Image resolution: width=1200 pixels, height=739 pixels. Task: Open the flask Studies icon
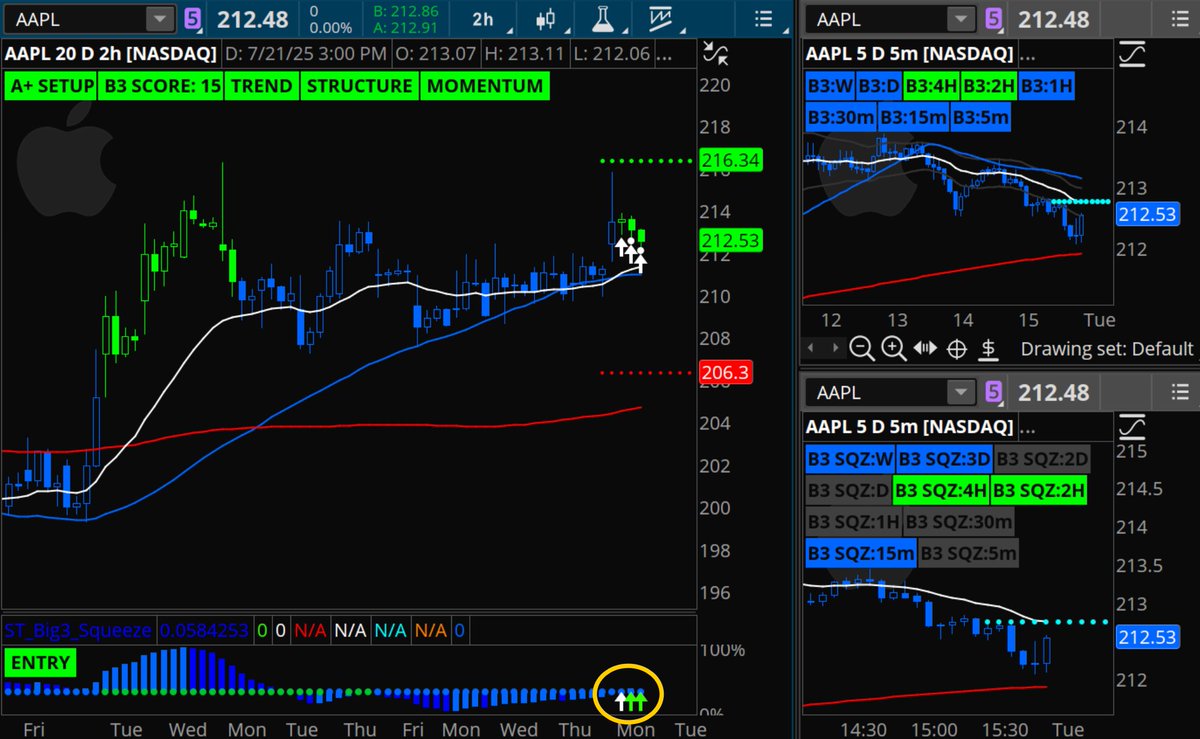[x=602, y=18]
